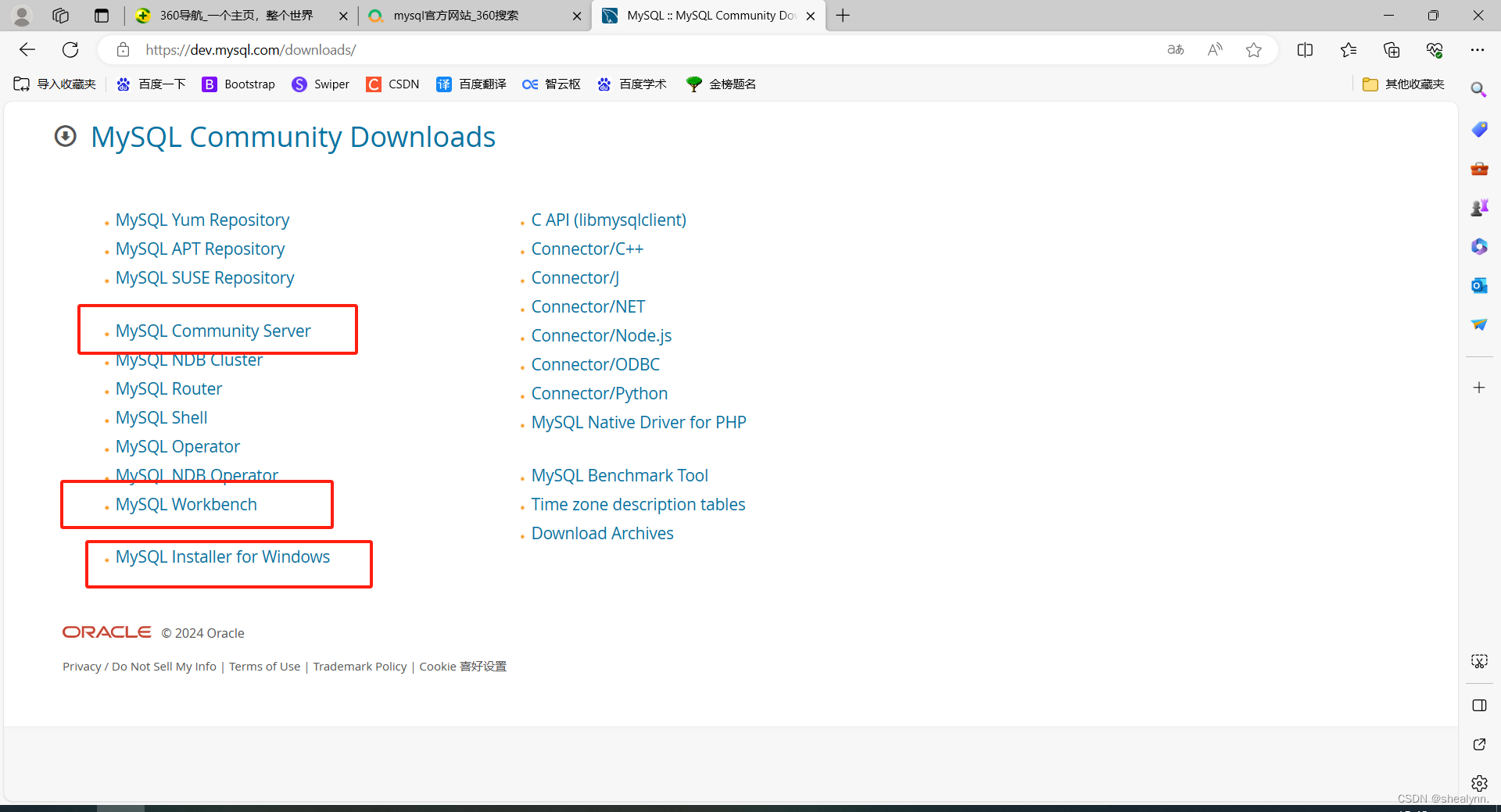Image resolution: width=1501 pixels, height=812 pixels.
Task: Open MySQL Installer for Windows link
Action: pyautogui.click(x=223, y=556)
